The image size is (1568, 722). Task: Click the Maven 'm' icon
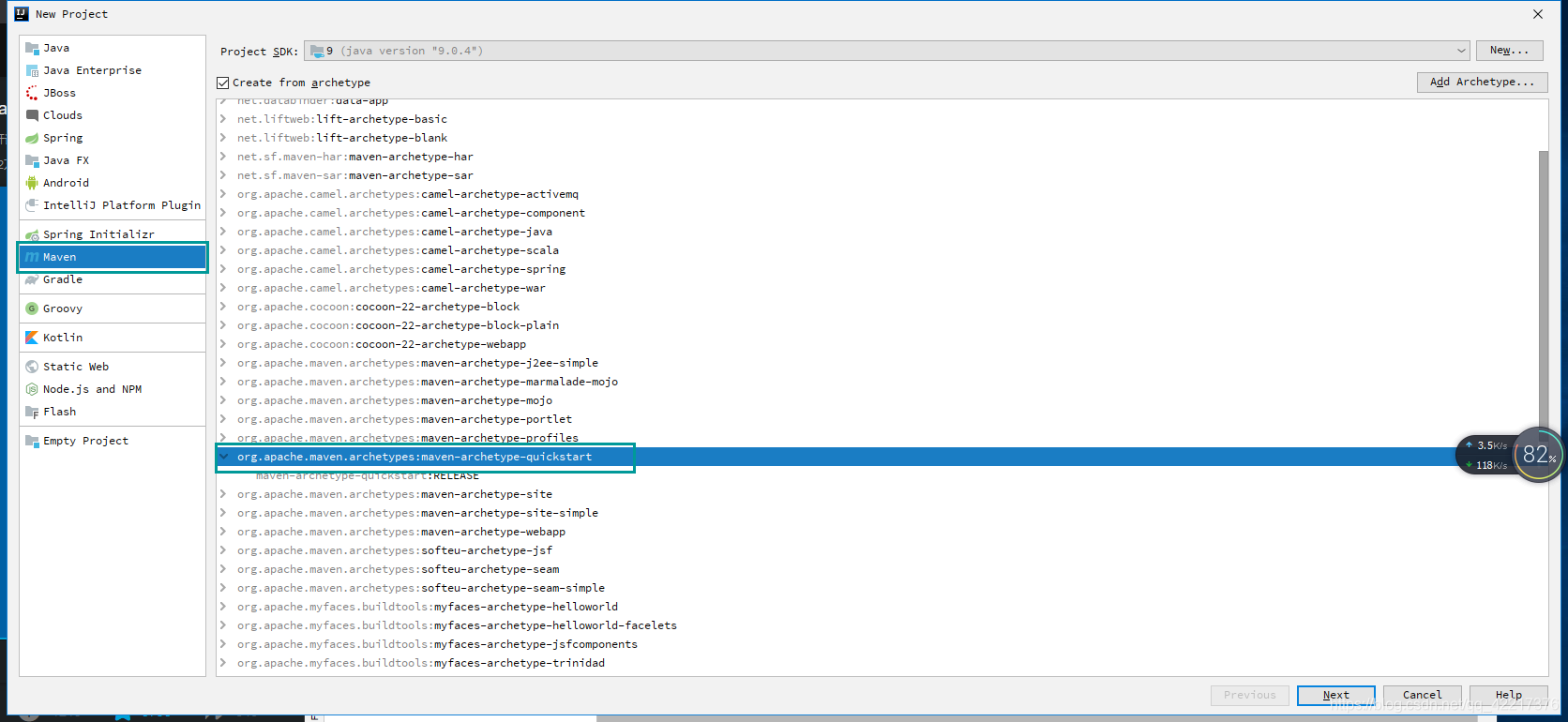click(32, 257)
